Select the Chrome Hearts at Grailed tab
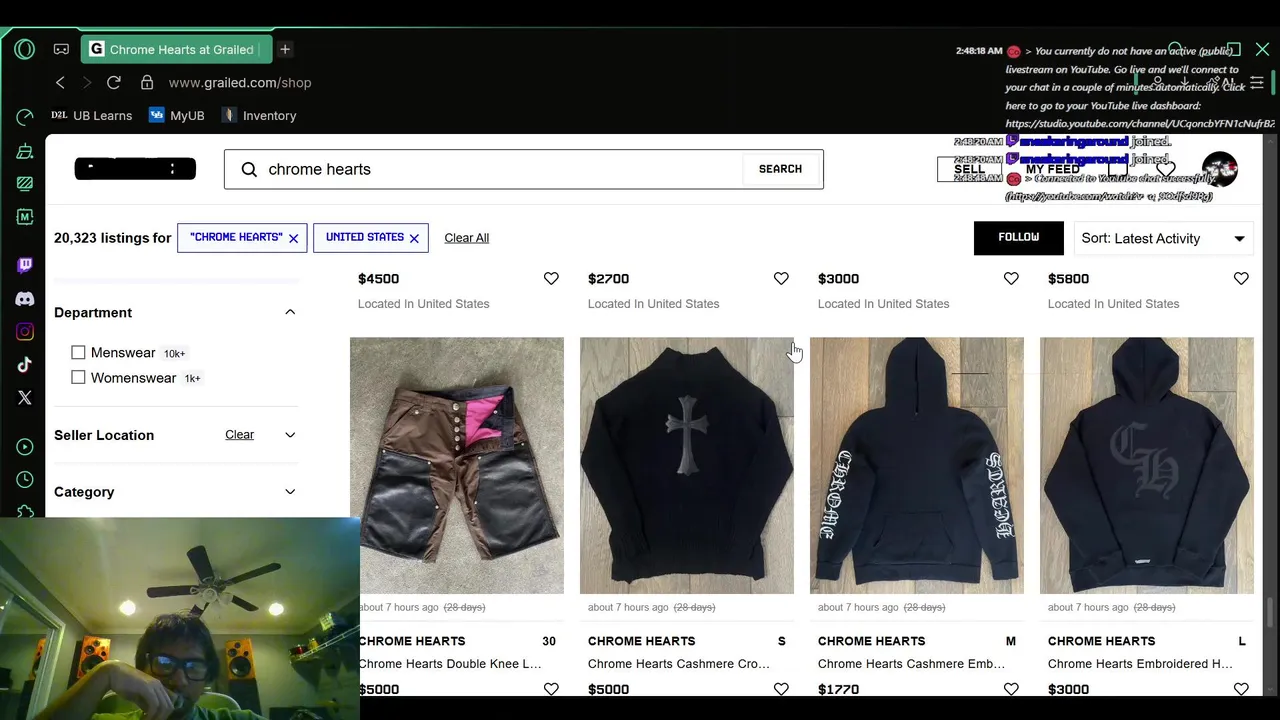Screen dimensions: 1280x720 (x=176, y=49)
